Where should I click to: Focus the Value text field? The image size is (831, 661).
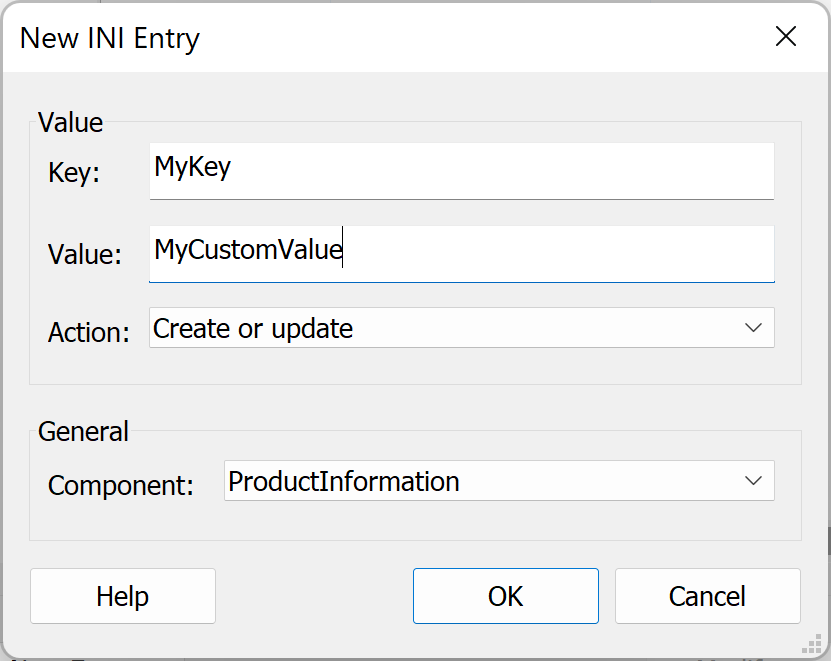pyautogui.click(x=462, y=254)
